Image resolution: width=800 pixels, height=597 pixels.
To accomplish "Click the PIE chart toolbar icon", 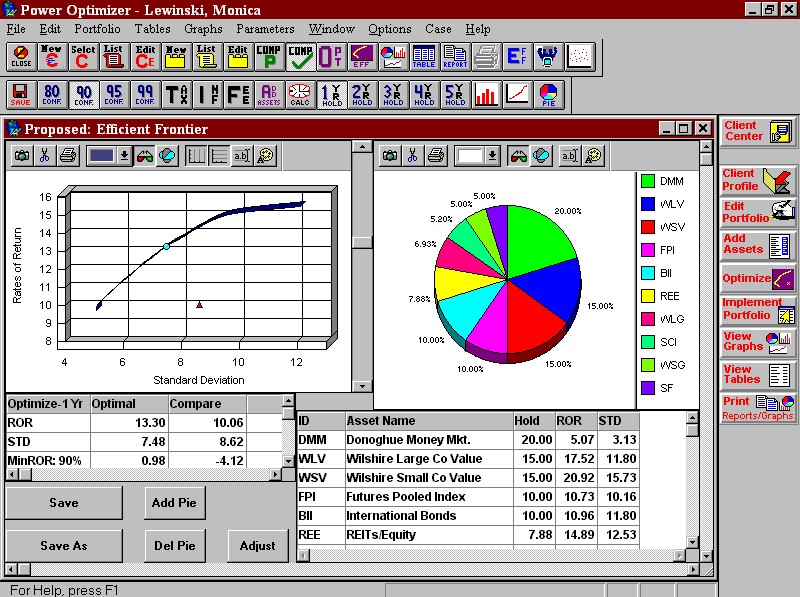I will 549,95.
